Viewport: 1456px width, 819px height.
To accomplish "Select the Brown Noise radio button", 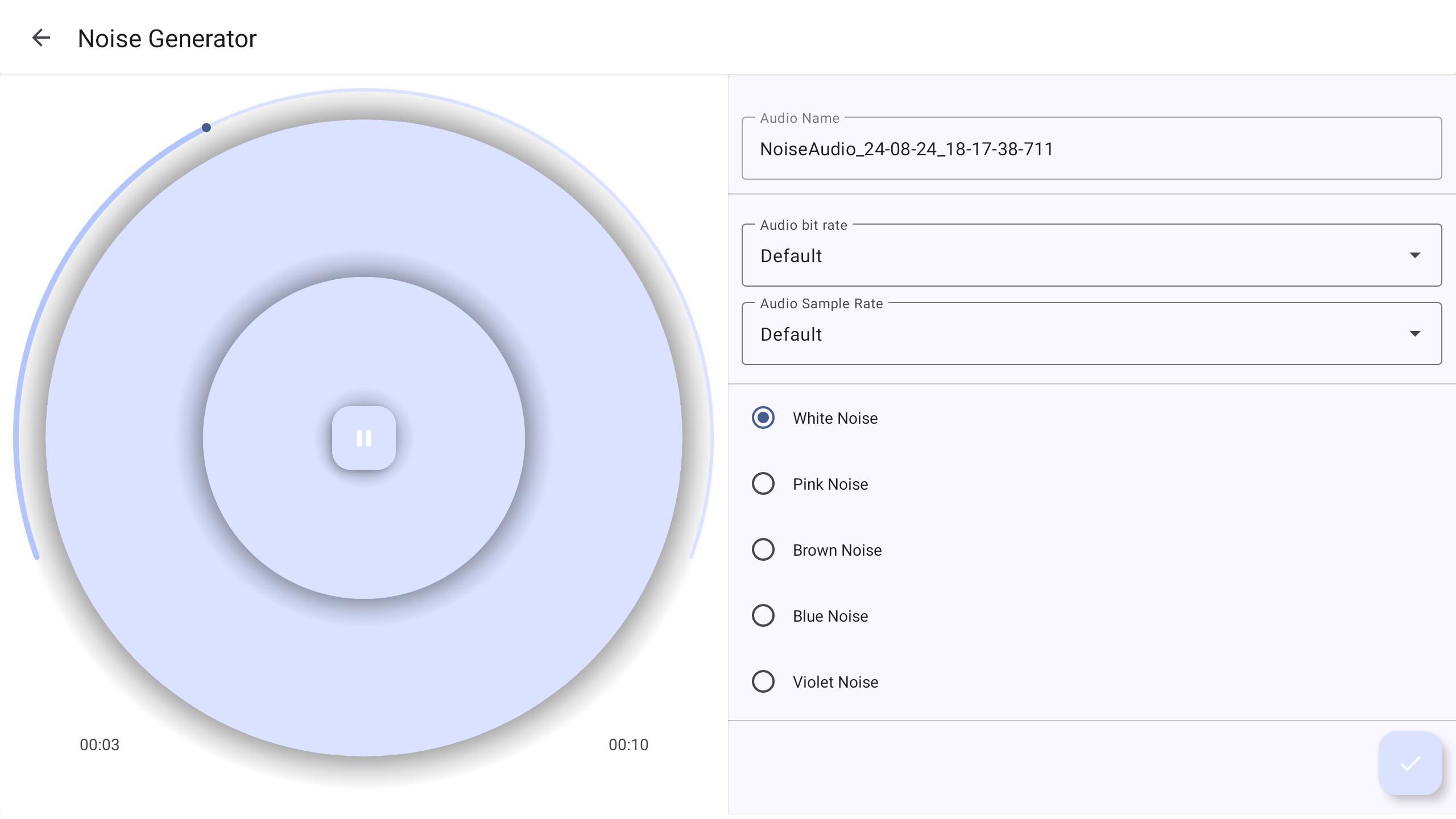I will click(x=763, y=550).
